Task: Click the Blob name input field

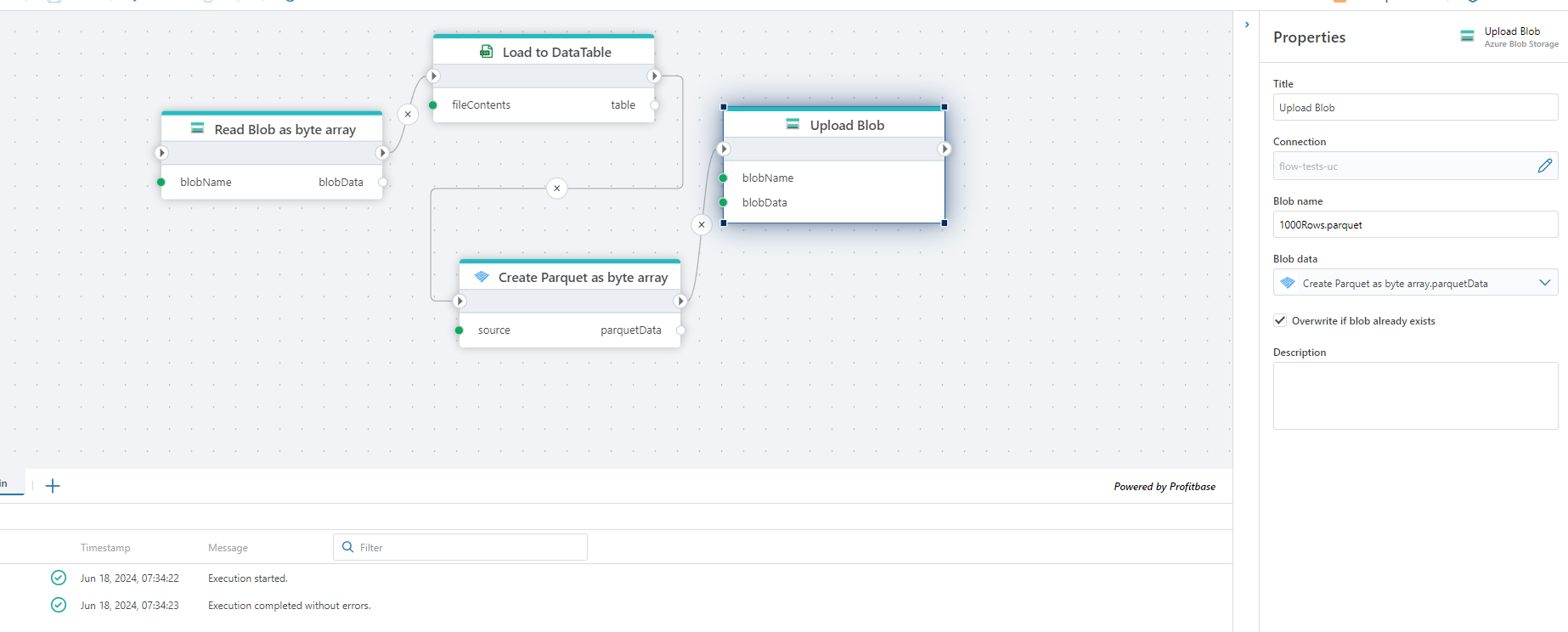Action: click(x=1415, y=224)
